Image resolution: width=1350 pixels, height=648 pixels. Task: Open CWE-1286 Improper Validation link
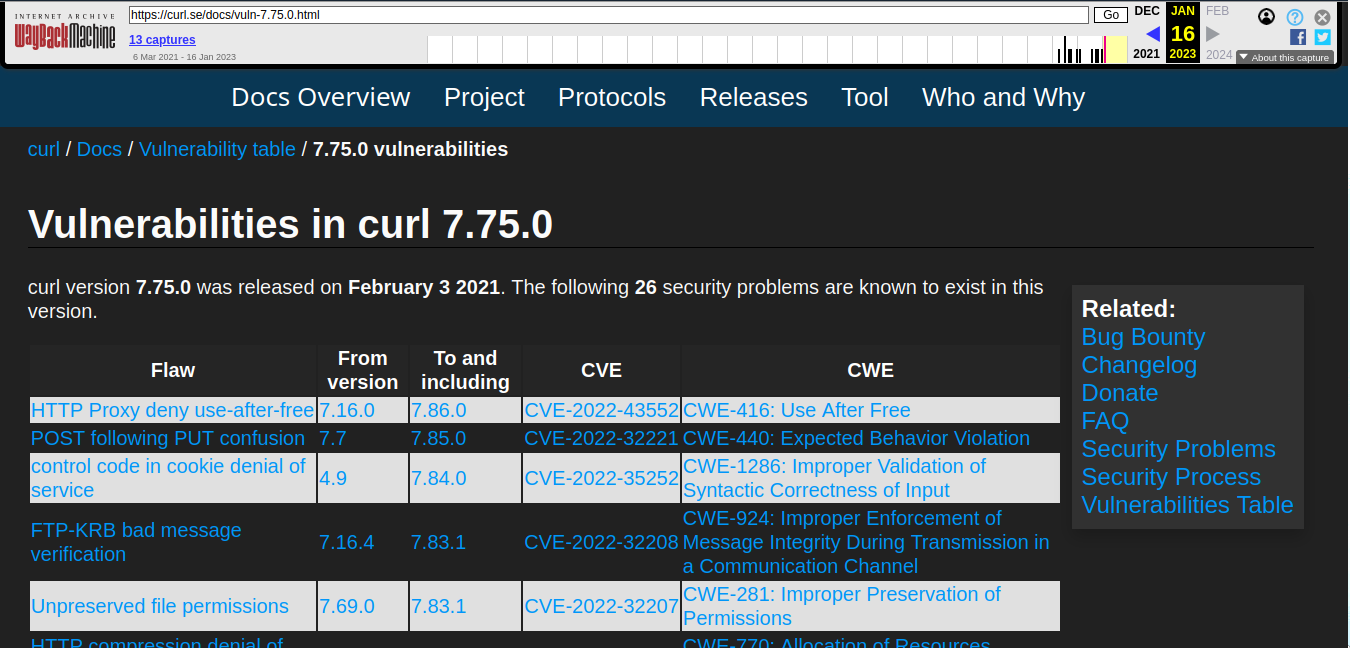pyautogui.click(x=834, y=478)
